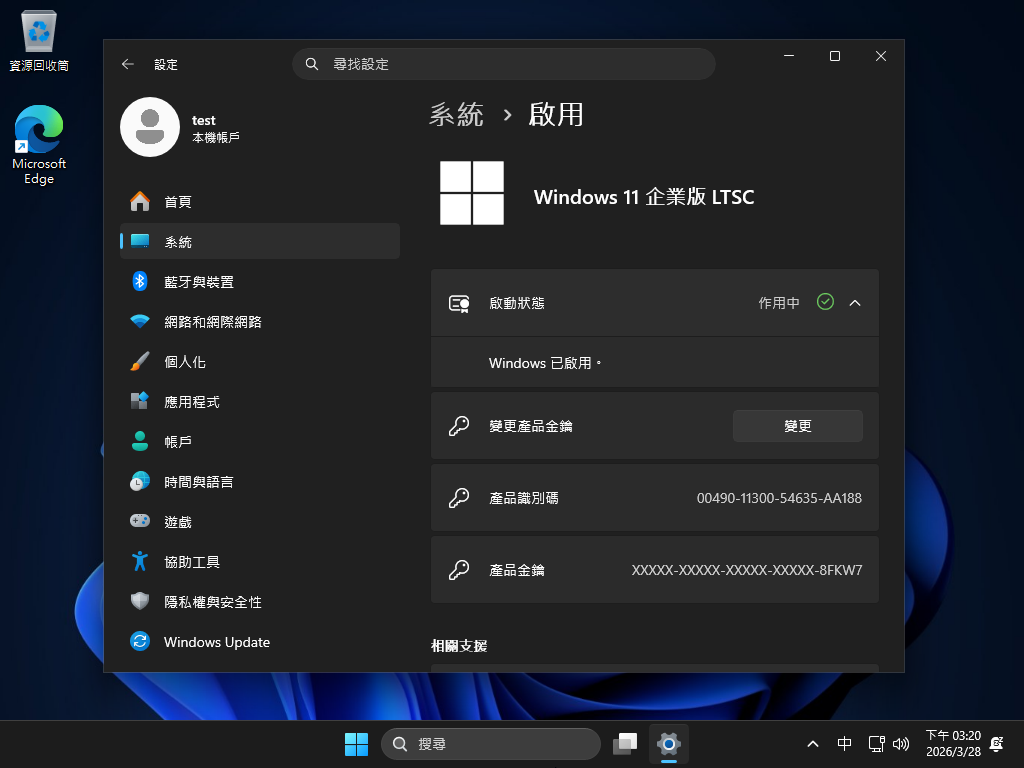
Task: Collapse the activation state section
Action: [x=854, y=303]
